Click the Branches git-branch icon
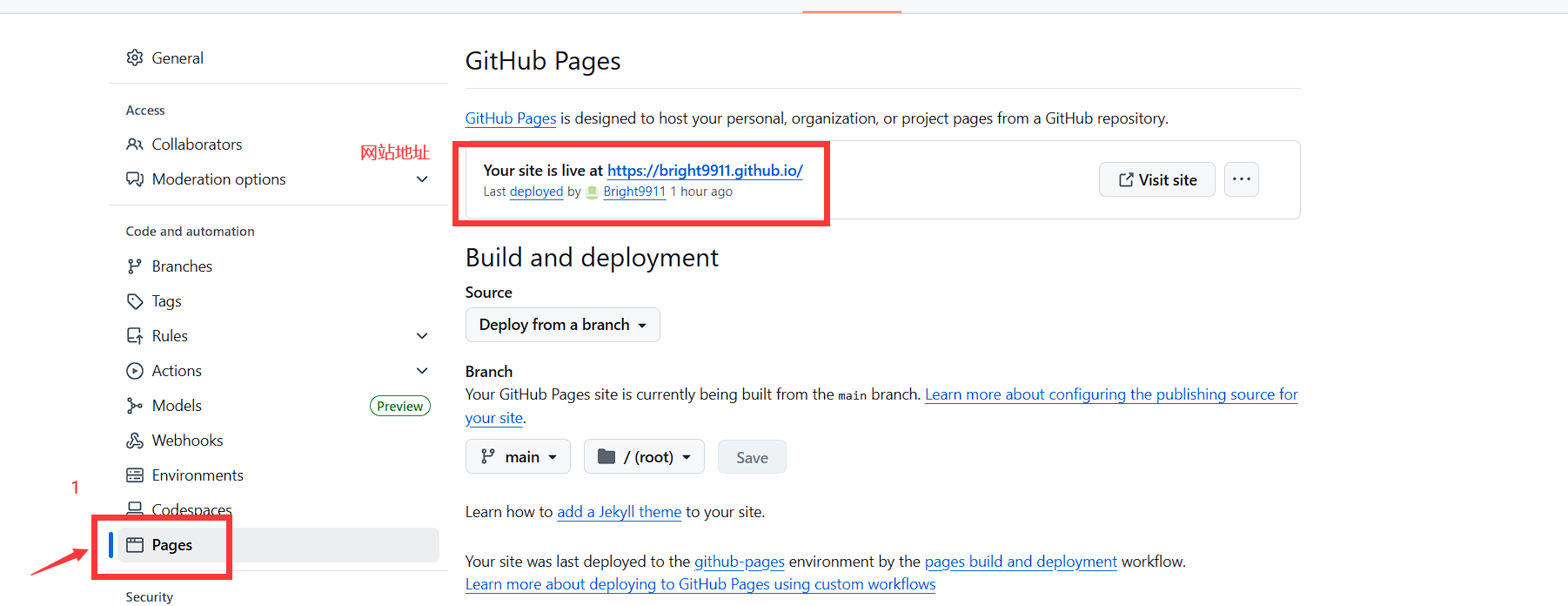This screenshot has height=606, width=1568. (135, 266)
